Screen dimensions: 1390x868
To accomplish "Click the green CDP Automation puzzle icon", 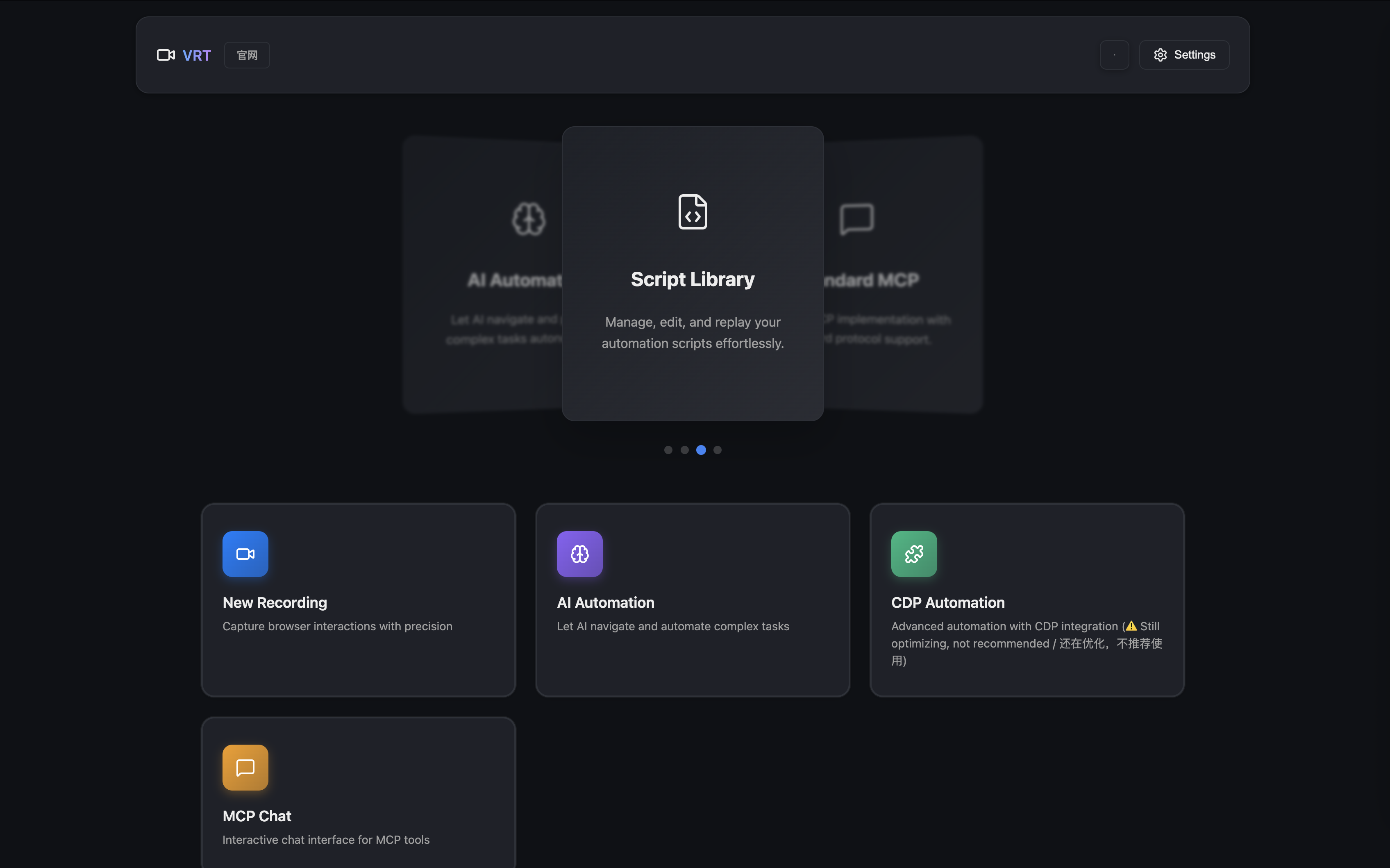I will [914, 553].
